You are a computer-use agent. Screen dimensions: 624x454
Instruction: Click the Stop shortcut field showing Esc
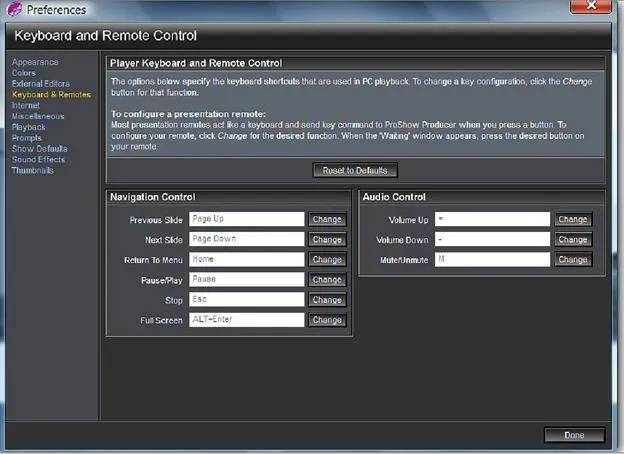click(245, 300)
